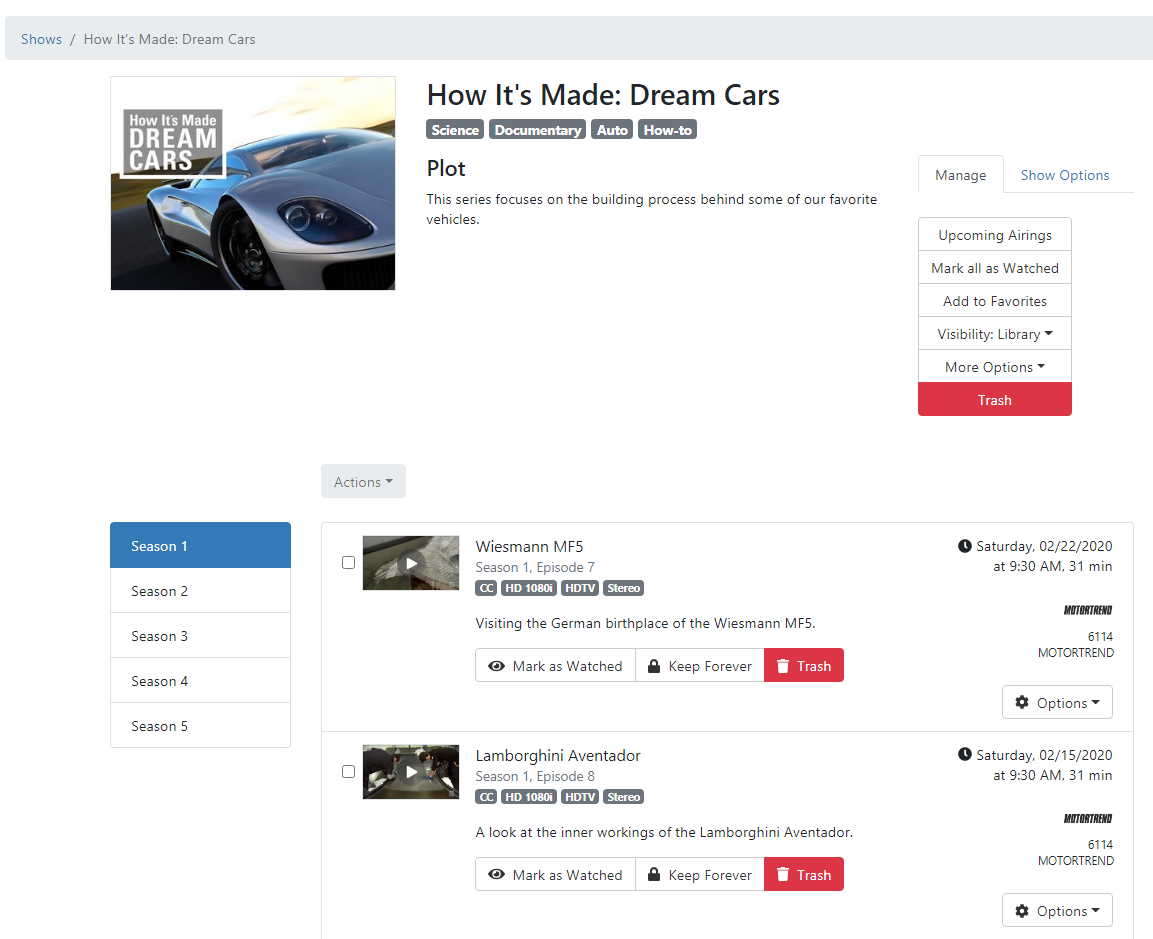The height and width of the screenshot is (939, 1153).
Task: Select Season 3 in the season list
Action: point(200,636)
